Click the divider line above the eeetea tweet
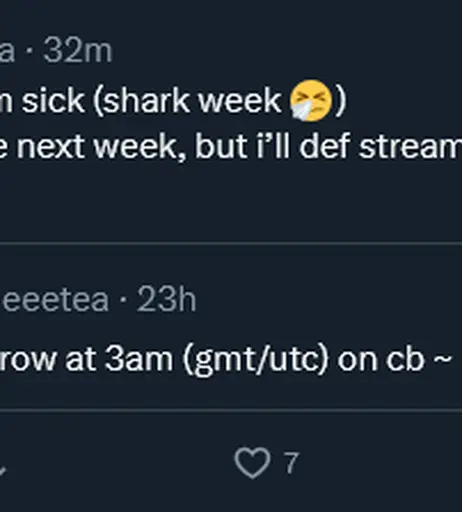 tap(231, 244)
